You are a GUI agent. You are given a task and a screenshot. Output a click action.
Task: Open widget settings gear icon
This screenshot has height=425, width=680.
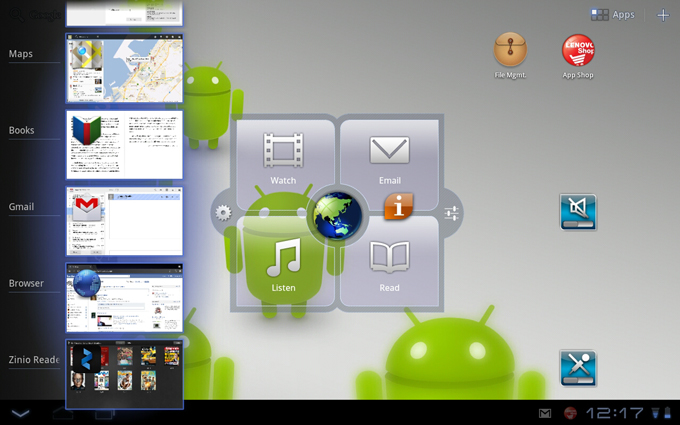tap(223, 213)
